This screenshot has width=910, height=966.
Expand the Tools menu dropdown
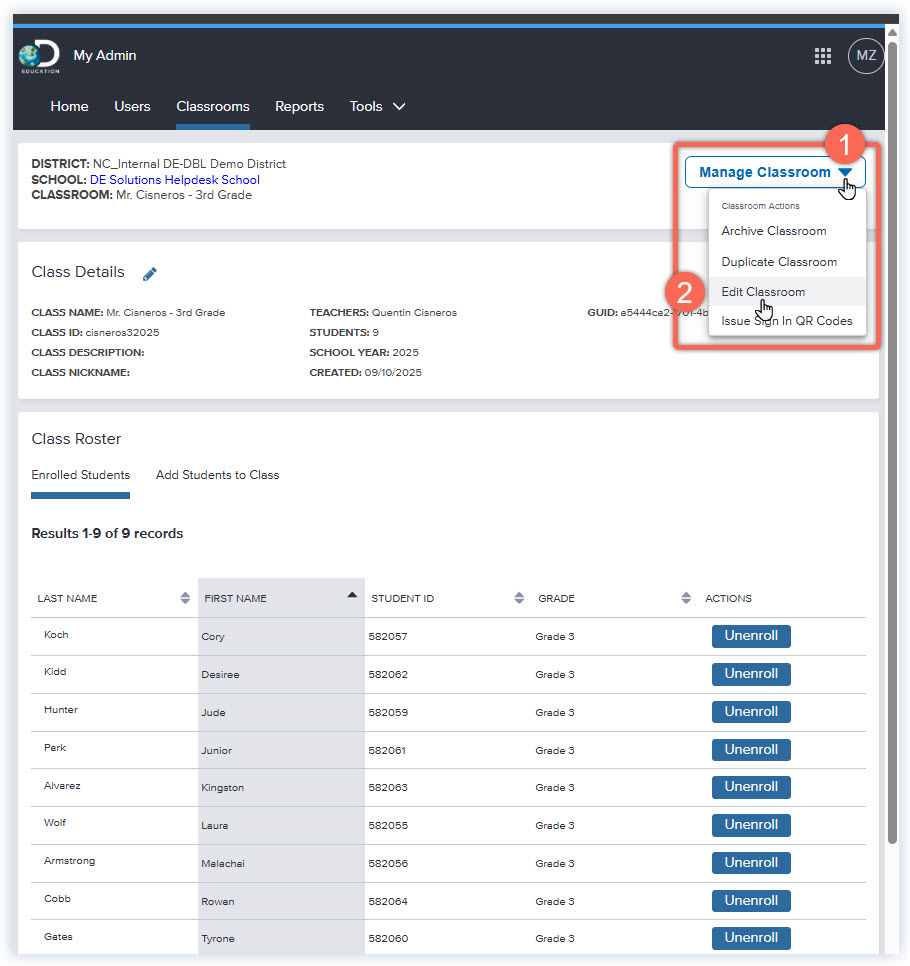pos(377,106)
